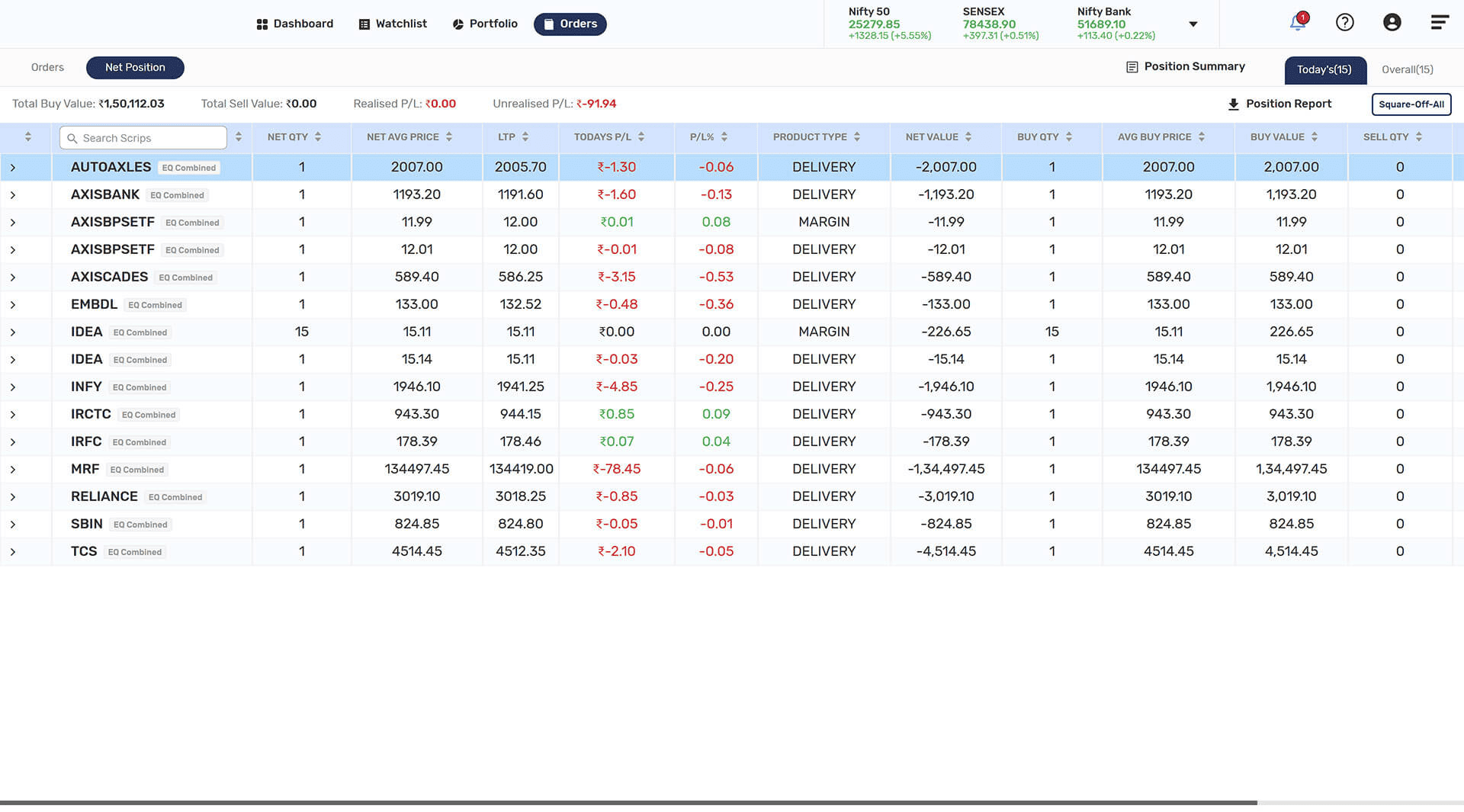Click the Square-Off-All button

[x=1411, y=104]
